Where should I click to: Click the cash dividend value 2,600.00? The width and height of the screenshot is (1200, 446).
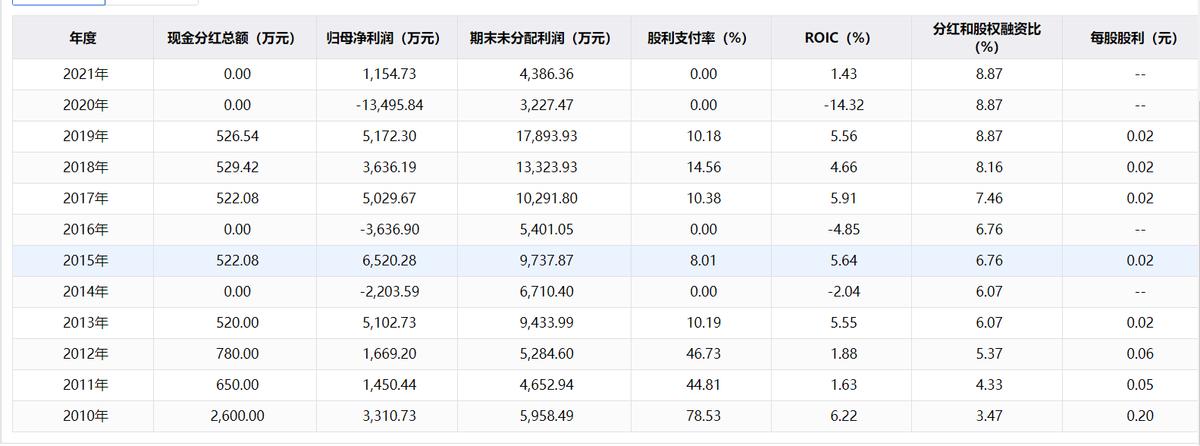(237, 416)
